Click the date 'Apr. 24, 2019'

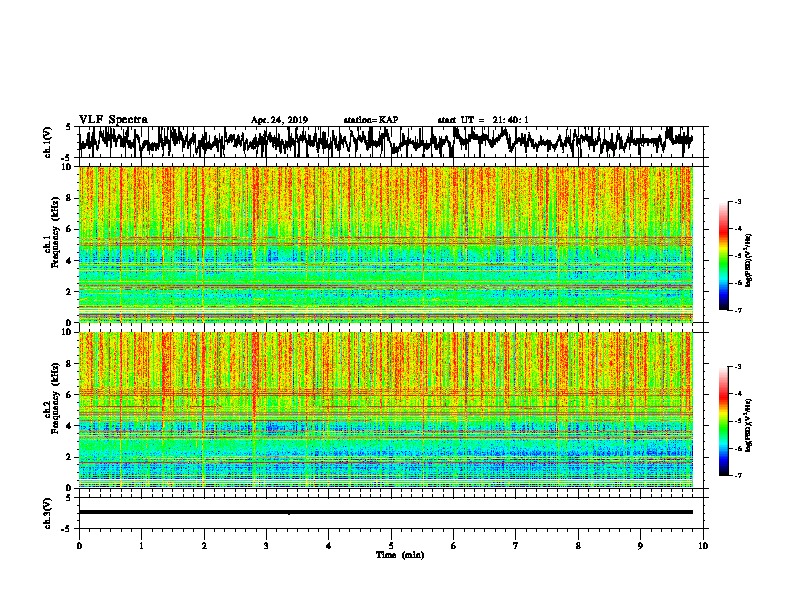coord(279,120)
